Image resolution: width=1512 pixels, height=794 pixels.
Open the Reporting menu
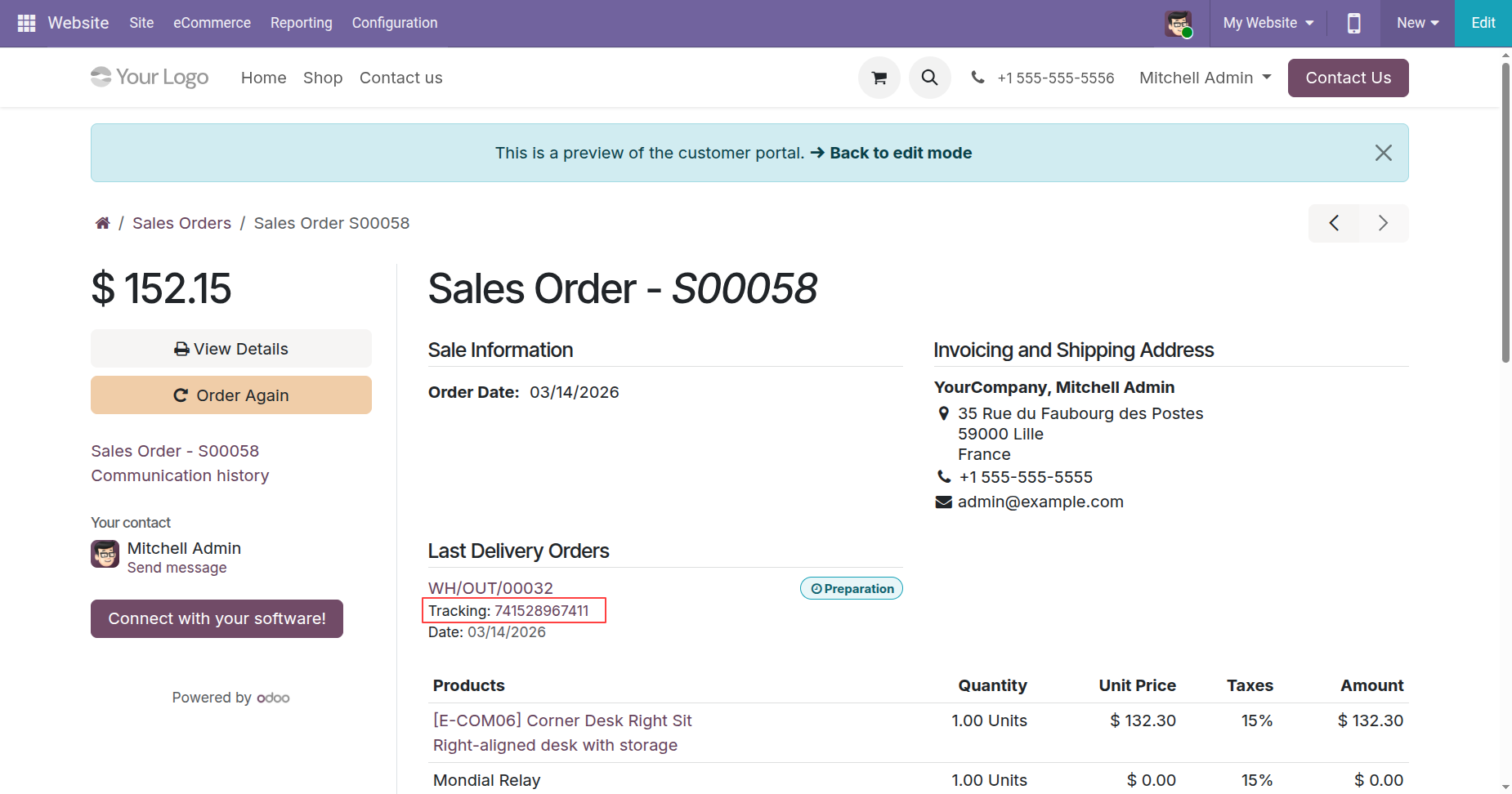tap(301, 23)
